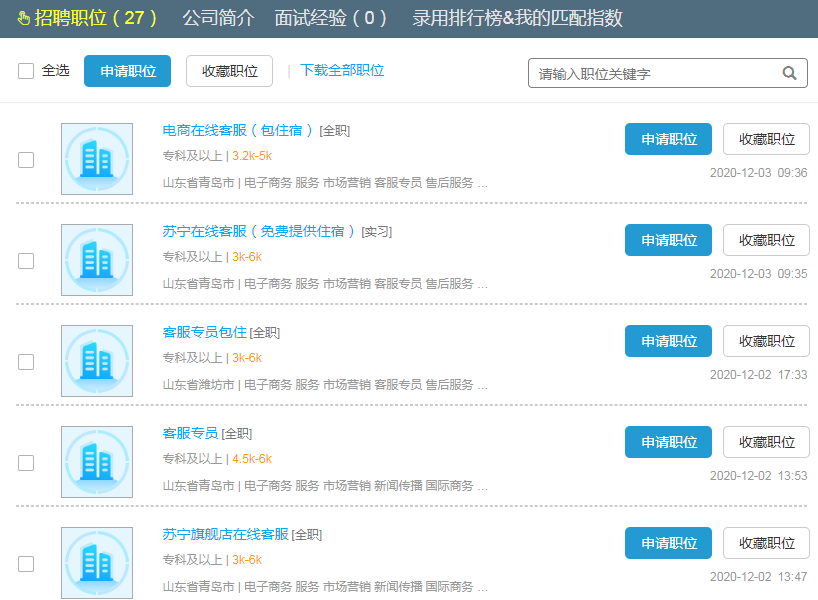Open the 苏宁在线客服（免费提供住宿）job title
818x600 pixels.
point(259,231)
